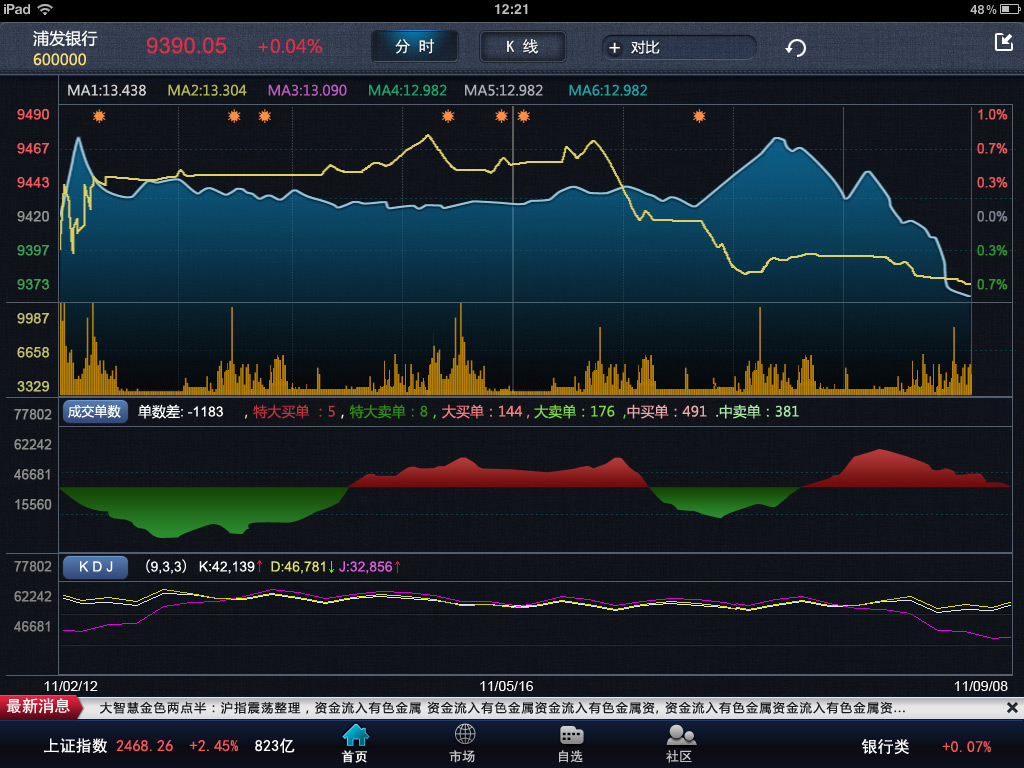
Task: Tap the 大卖单:176 value
Action: pyautogui.click(x=575, y=412)
